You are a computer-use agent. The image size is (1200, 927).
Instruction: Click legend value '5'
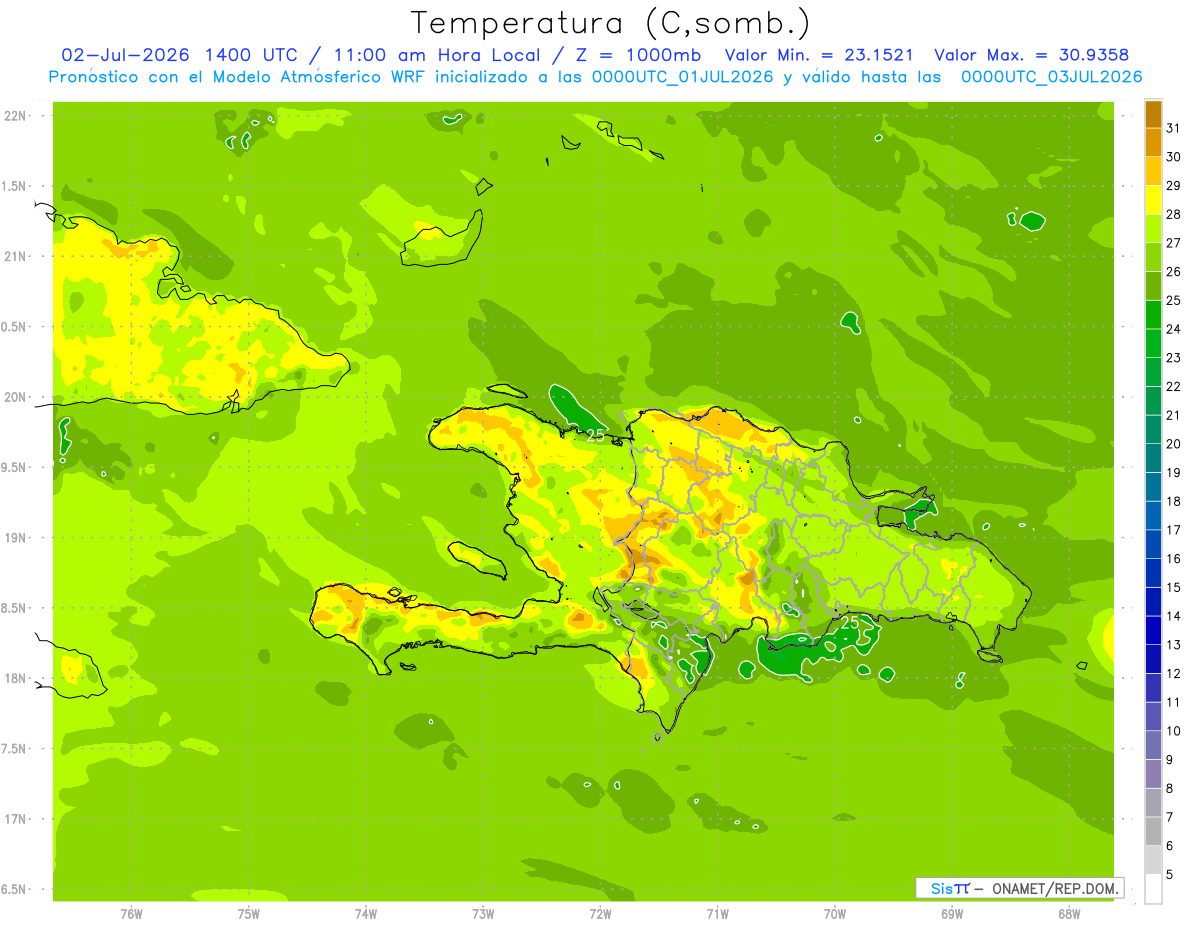click(x=1170, y=875)
